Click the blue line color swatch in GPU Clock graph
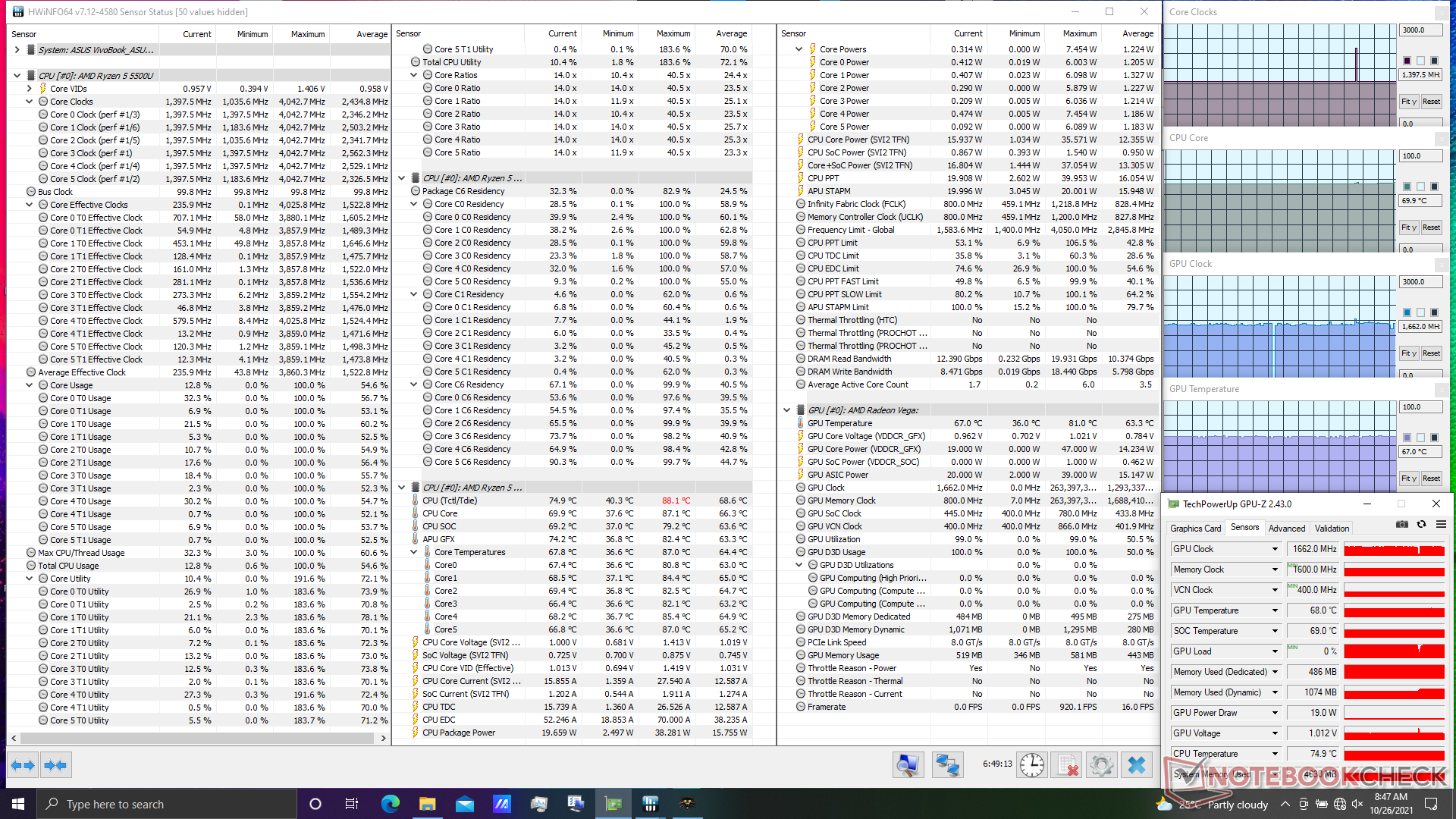This screenshot has width=1456, height=819. point(1407,312)
